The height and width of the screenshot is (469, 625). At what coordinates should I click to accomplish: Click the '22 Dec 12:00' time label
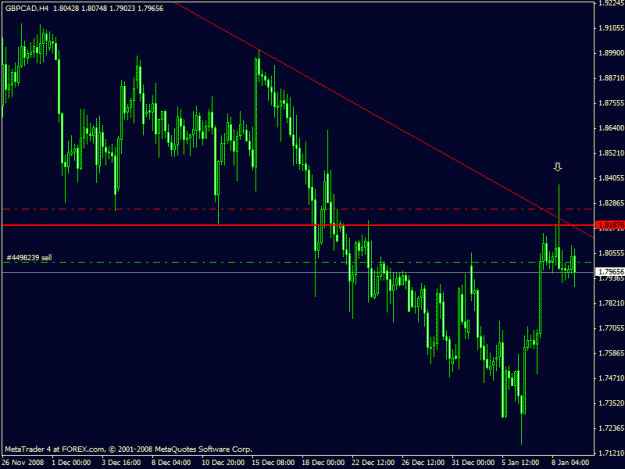point(373,463)
